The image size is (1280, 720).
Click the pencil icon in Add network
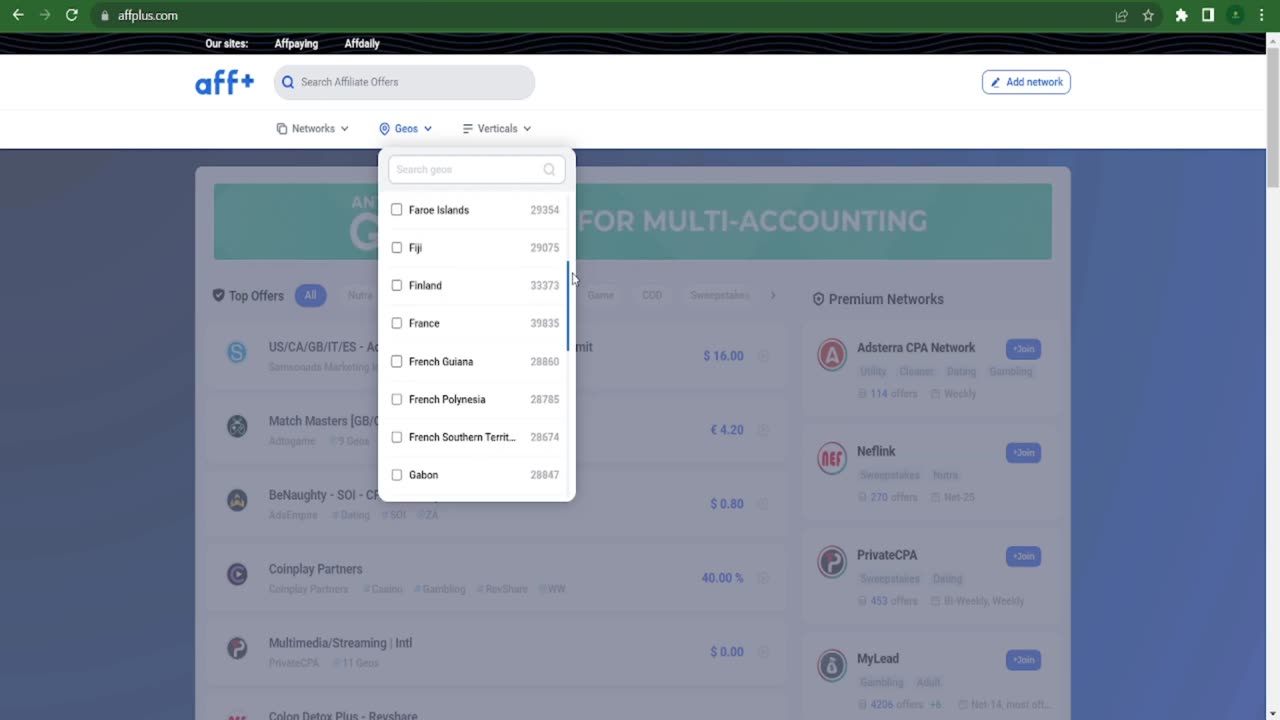coord(995,82)
